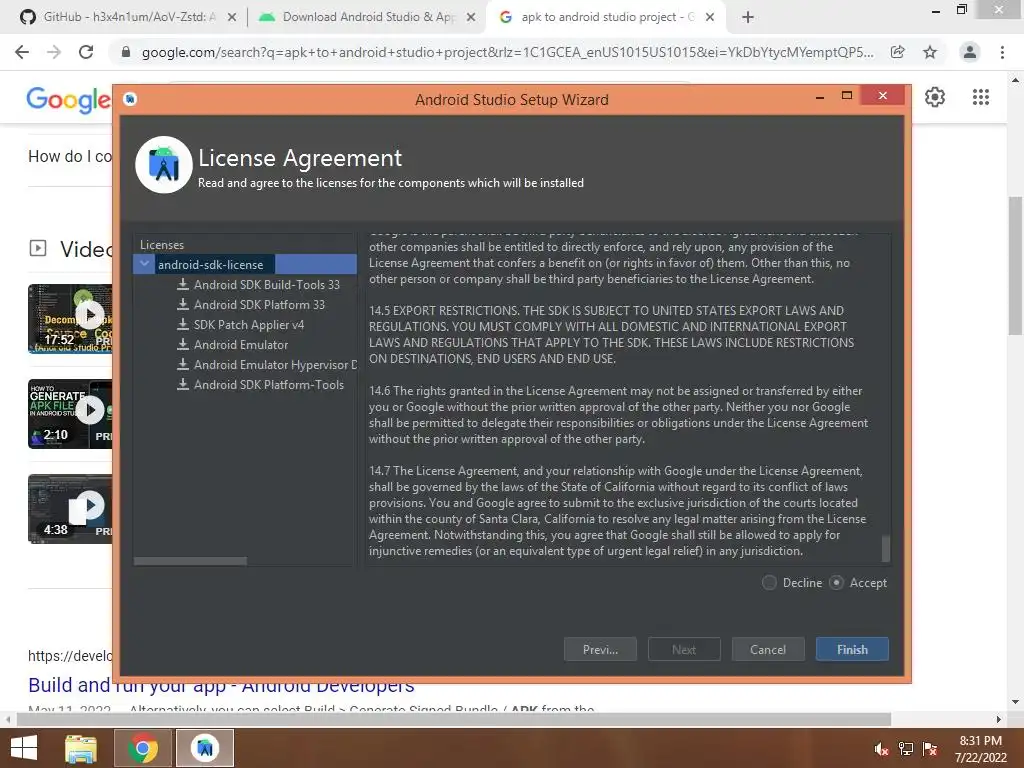Screen dimensions: 1024x768
Task: Collapse the android-sdk-license tree node
Action: pyautogui.click(x=145, y=264)
